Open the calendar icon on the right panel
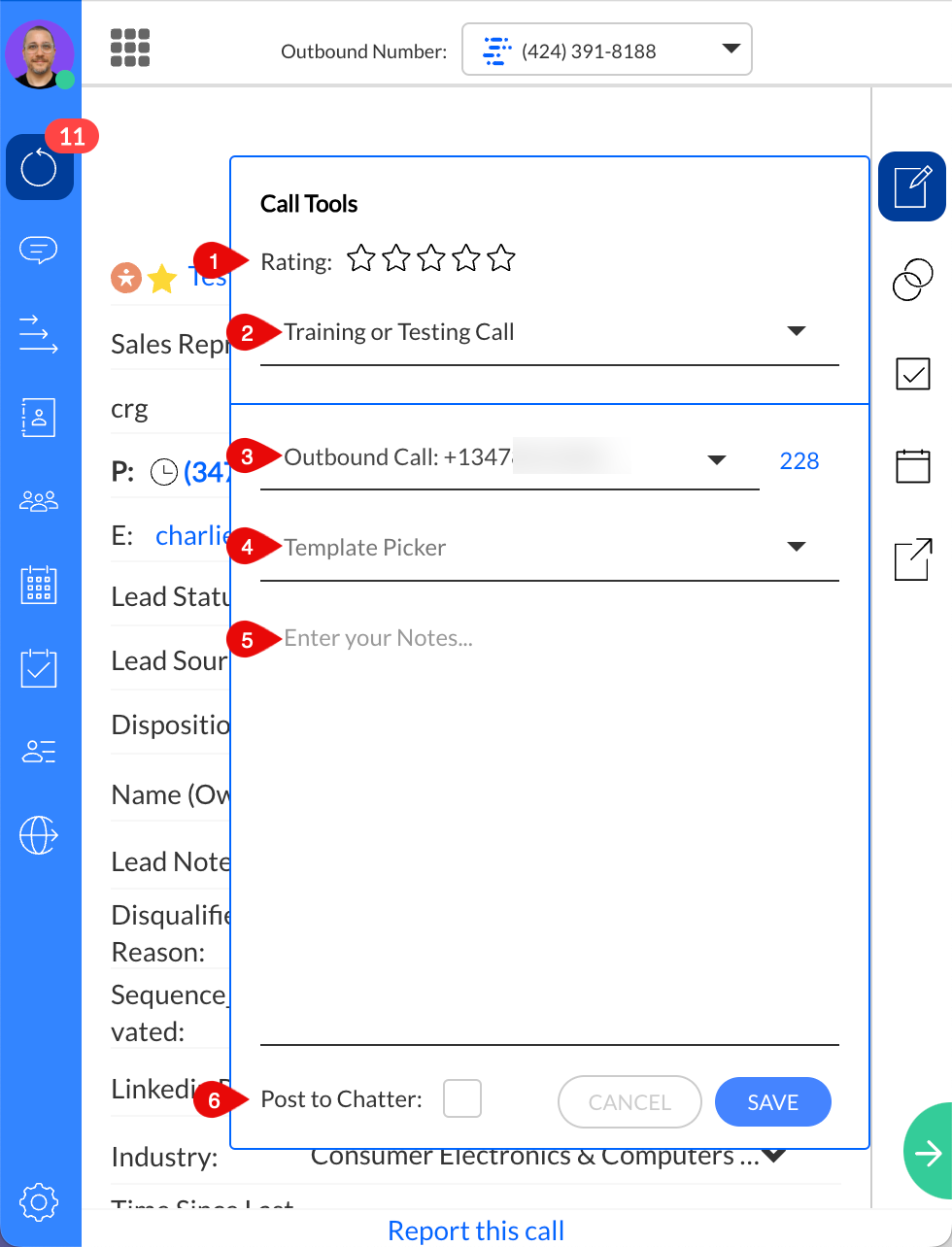Viewport: 952px width, 1247px height. pyautogui.click(x=912, y=465)
